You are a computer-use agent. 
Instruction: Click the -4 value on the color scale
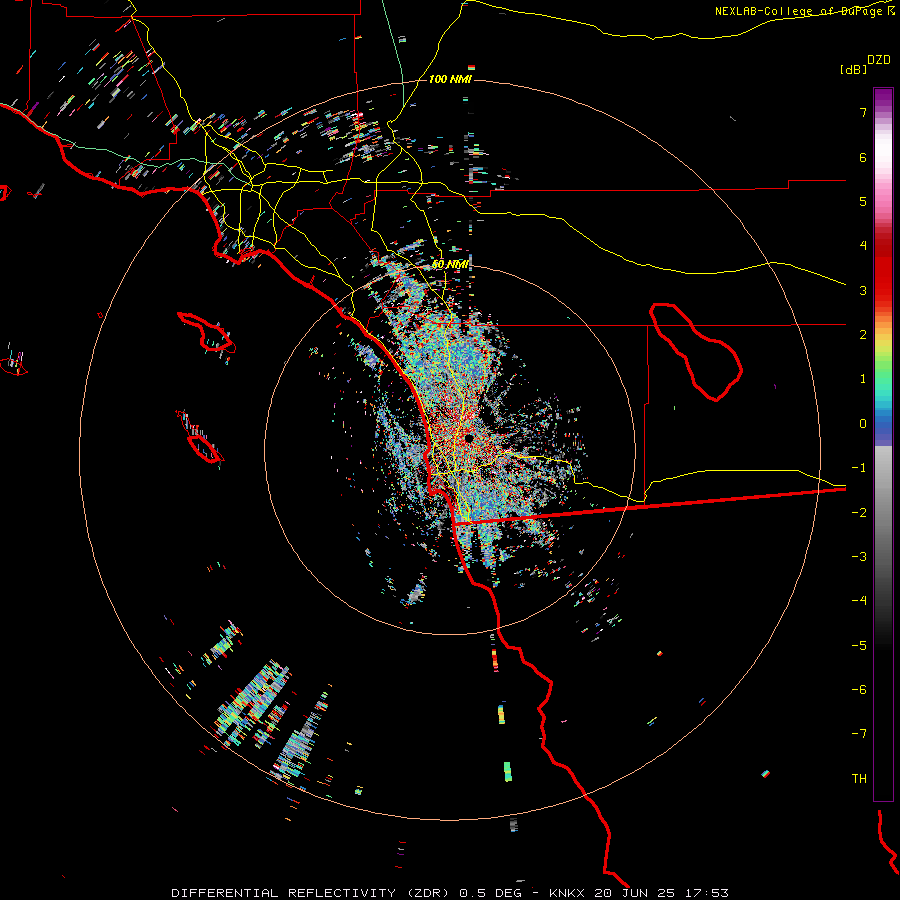tap(859, 601)
